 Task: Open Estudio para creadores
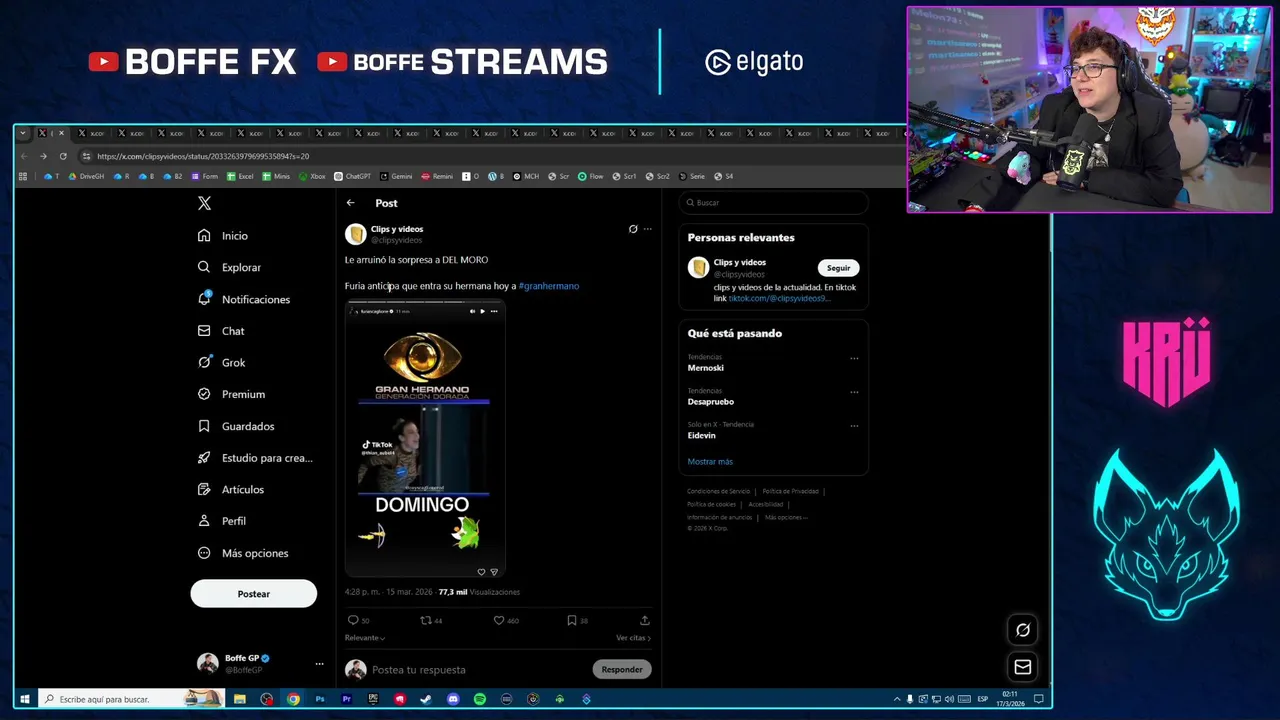pyautogui.click(x=255, y=458)
